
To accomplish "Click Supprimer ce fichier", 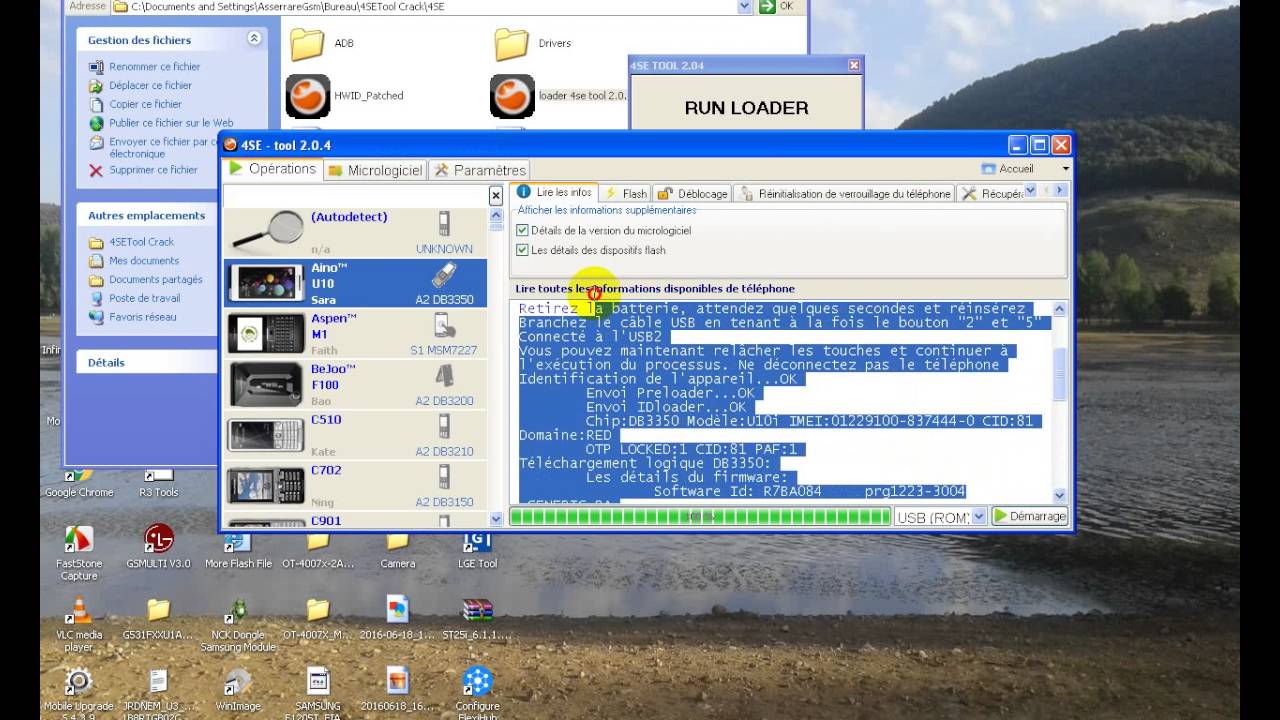I will 153,170.
